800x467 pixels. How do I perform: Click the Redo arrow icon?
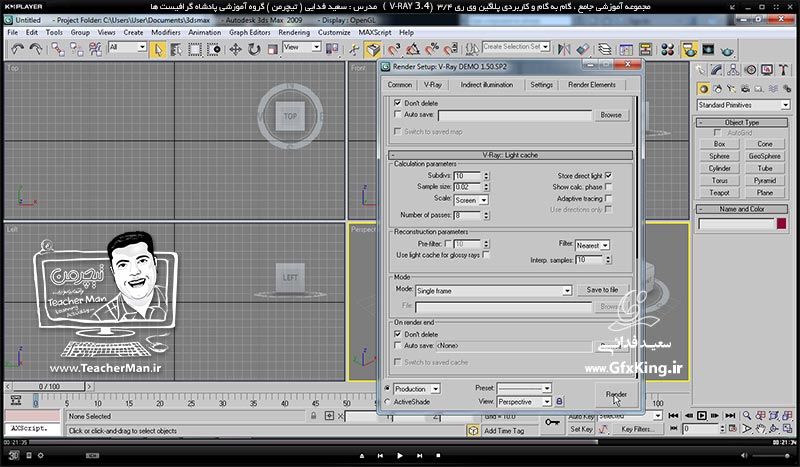tap(36, 49)
